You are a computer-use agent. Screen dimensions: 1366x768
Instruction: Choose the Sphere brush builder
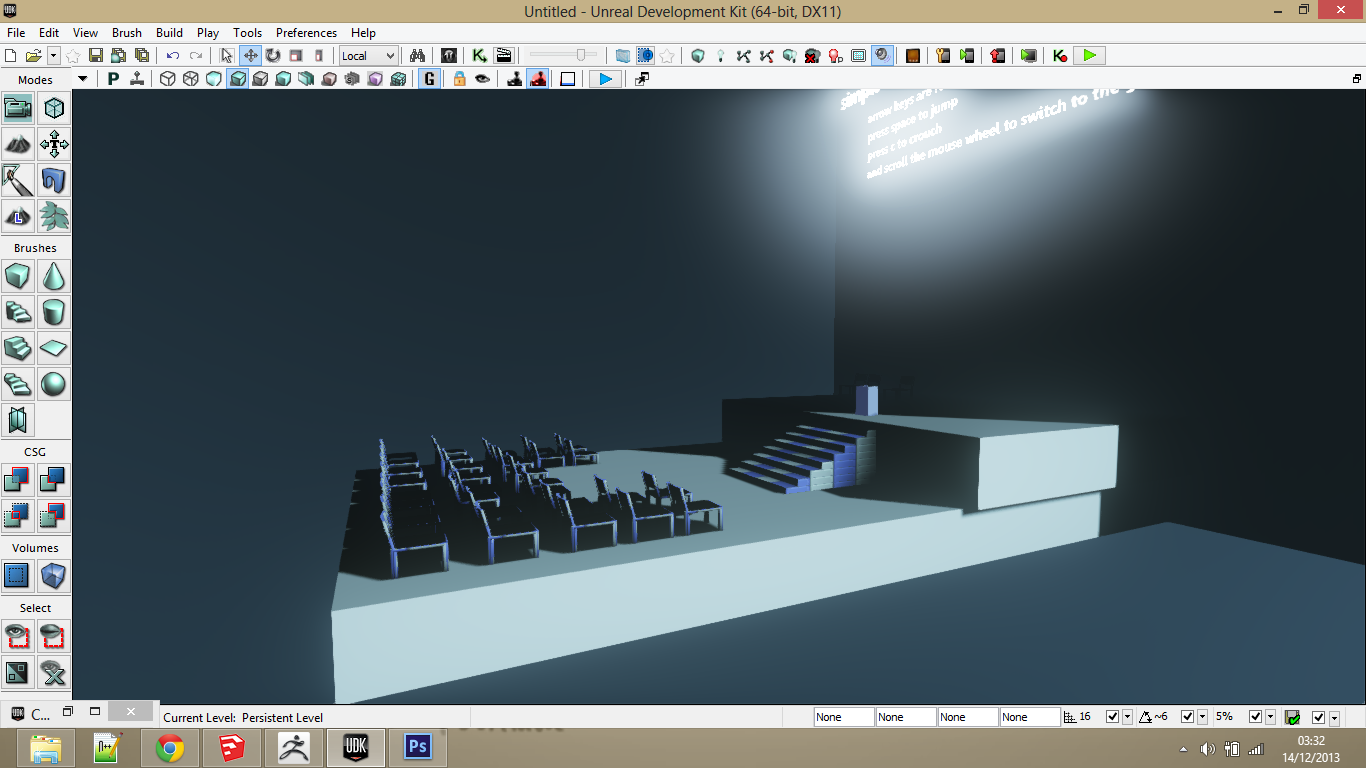53,384
